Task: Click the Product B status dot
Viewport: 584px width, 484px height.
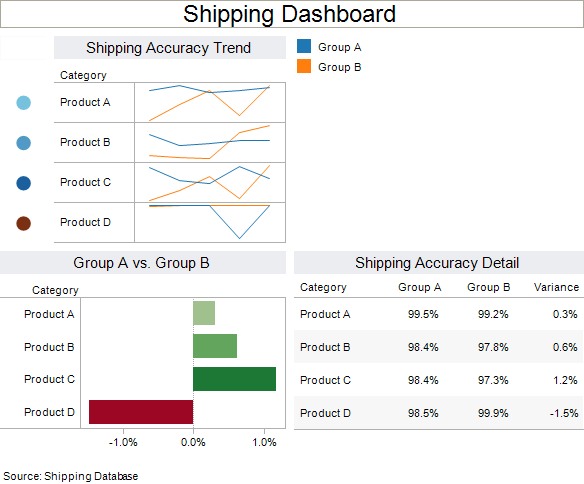Action: coord(23,143)
